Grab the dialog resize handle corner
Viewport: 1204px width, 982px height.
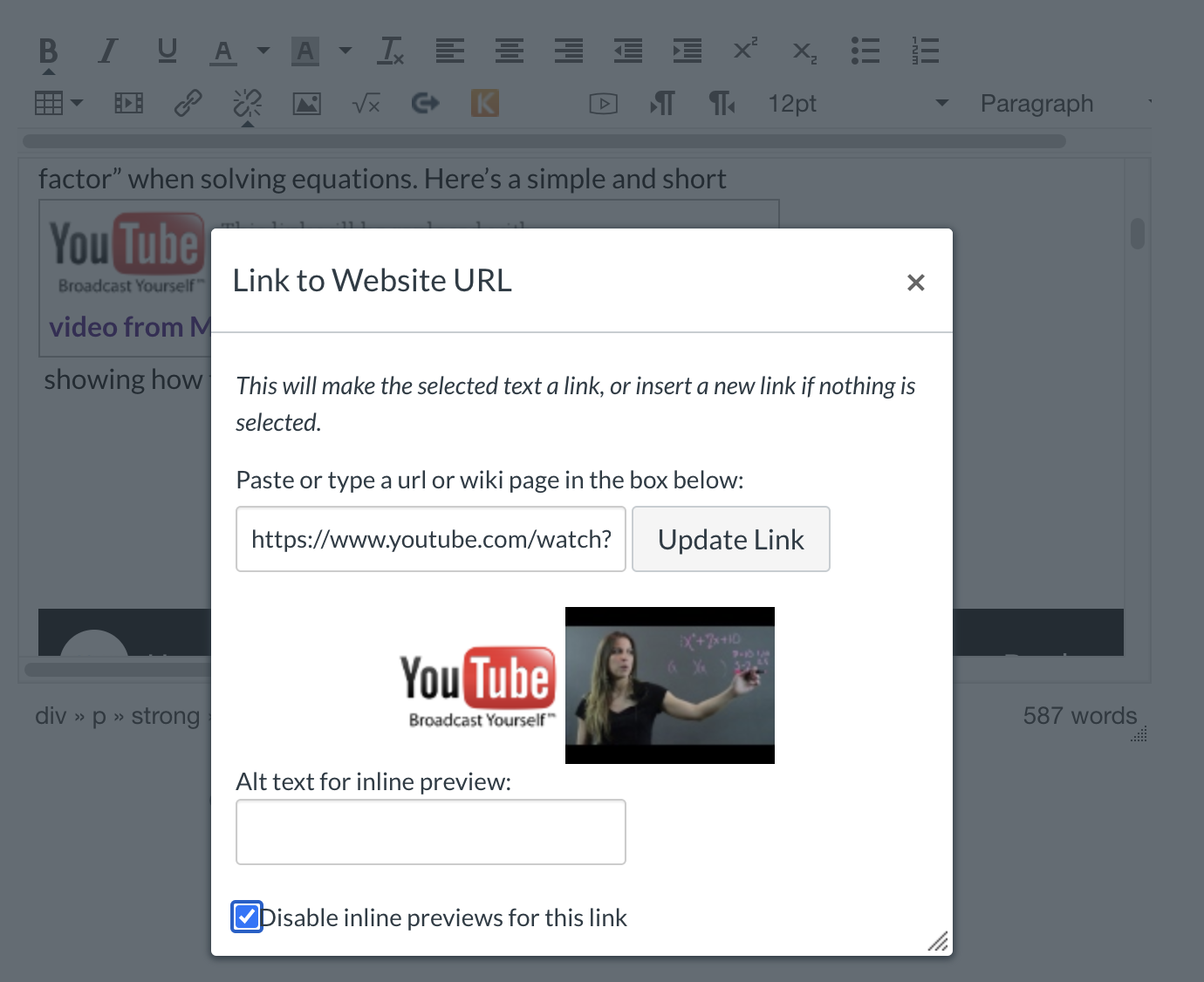point(938,941)
